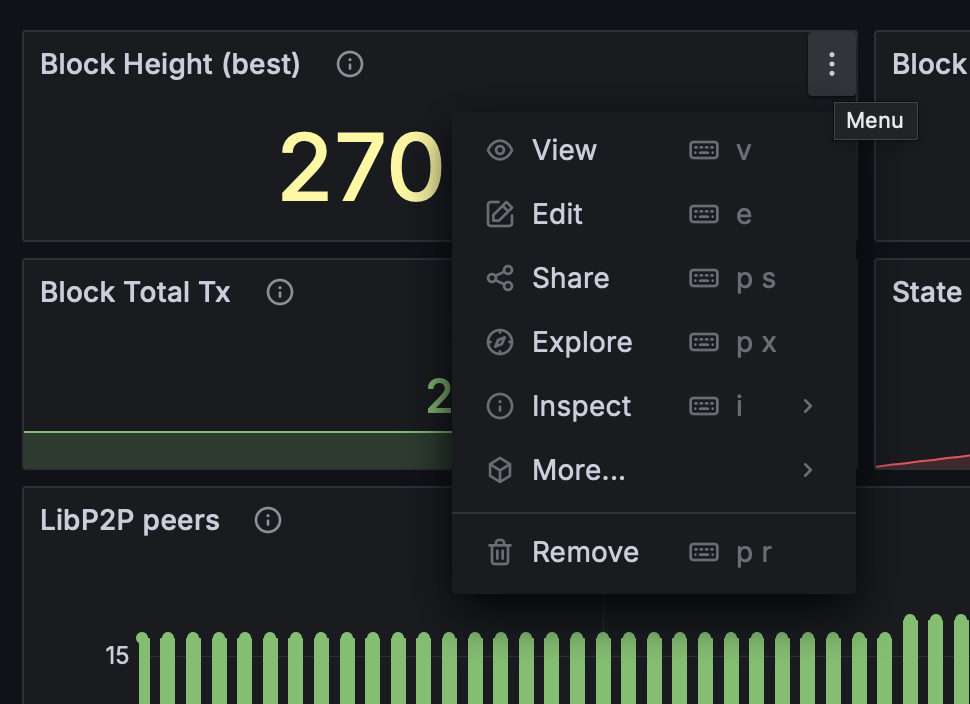Screen dimensions: 970x704
Task: Click the pencil icon beside Edit
Action: (x=499, y=214)
